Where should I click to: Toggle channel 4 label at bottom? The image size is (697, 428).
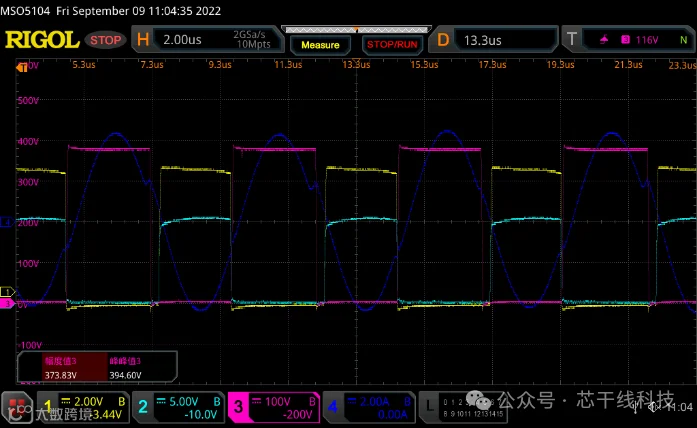click(333, 407)
